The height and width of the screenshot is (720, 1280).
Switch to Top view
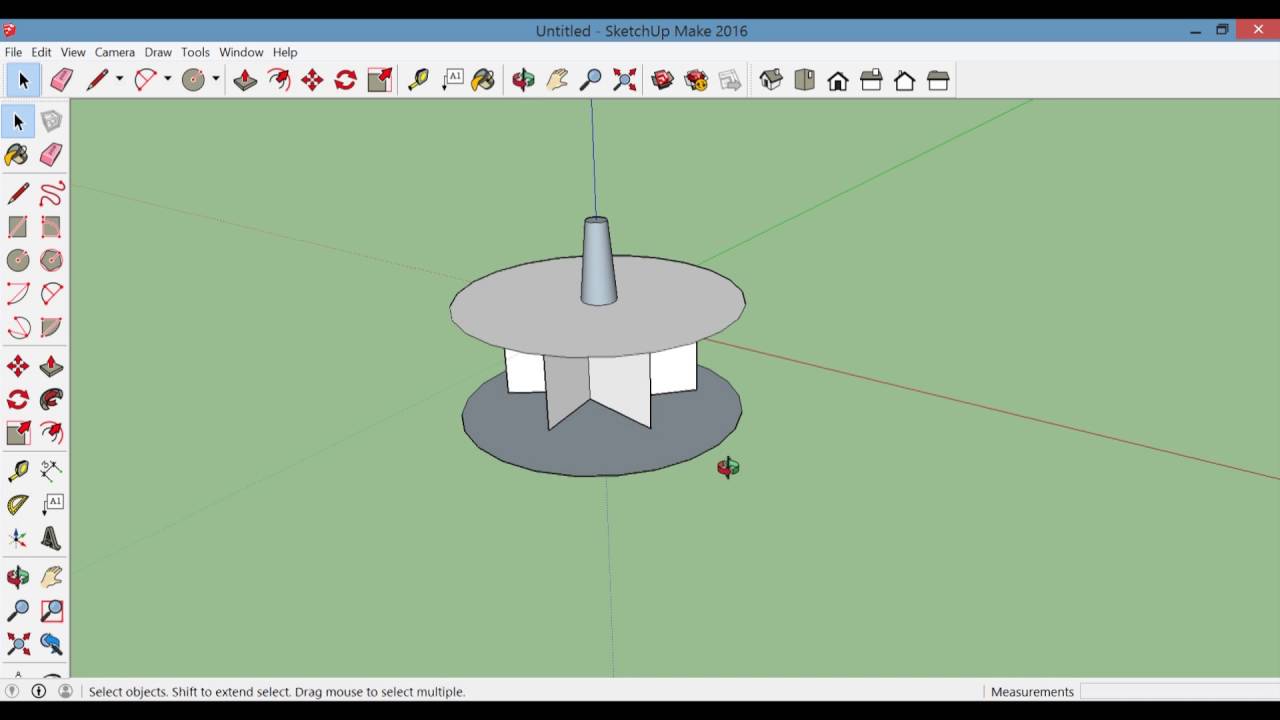804,80
